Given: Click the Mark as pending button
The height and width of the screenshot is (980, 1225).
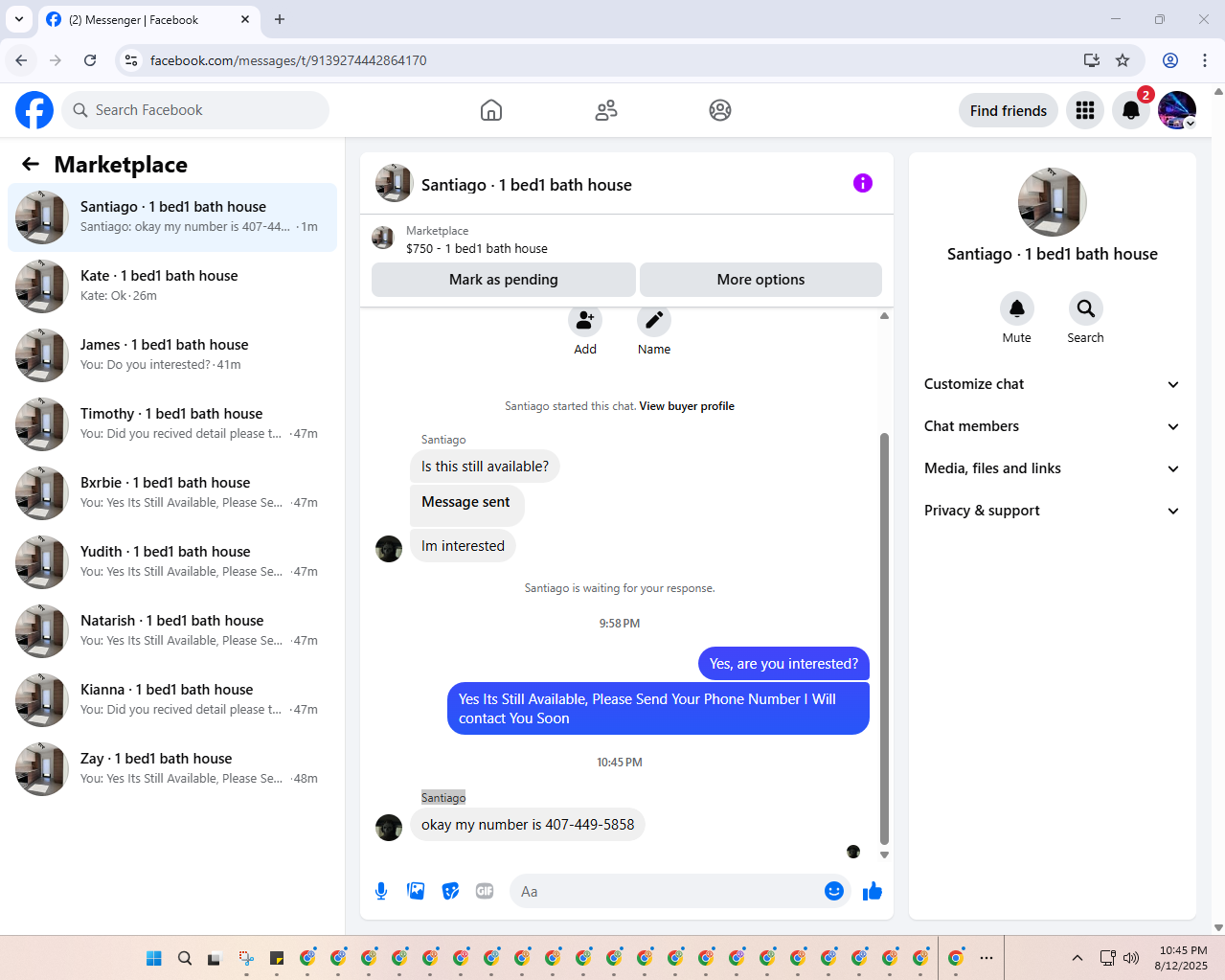Looking at the screenshot, I should (x=504, y=280).
